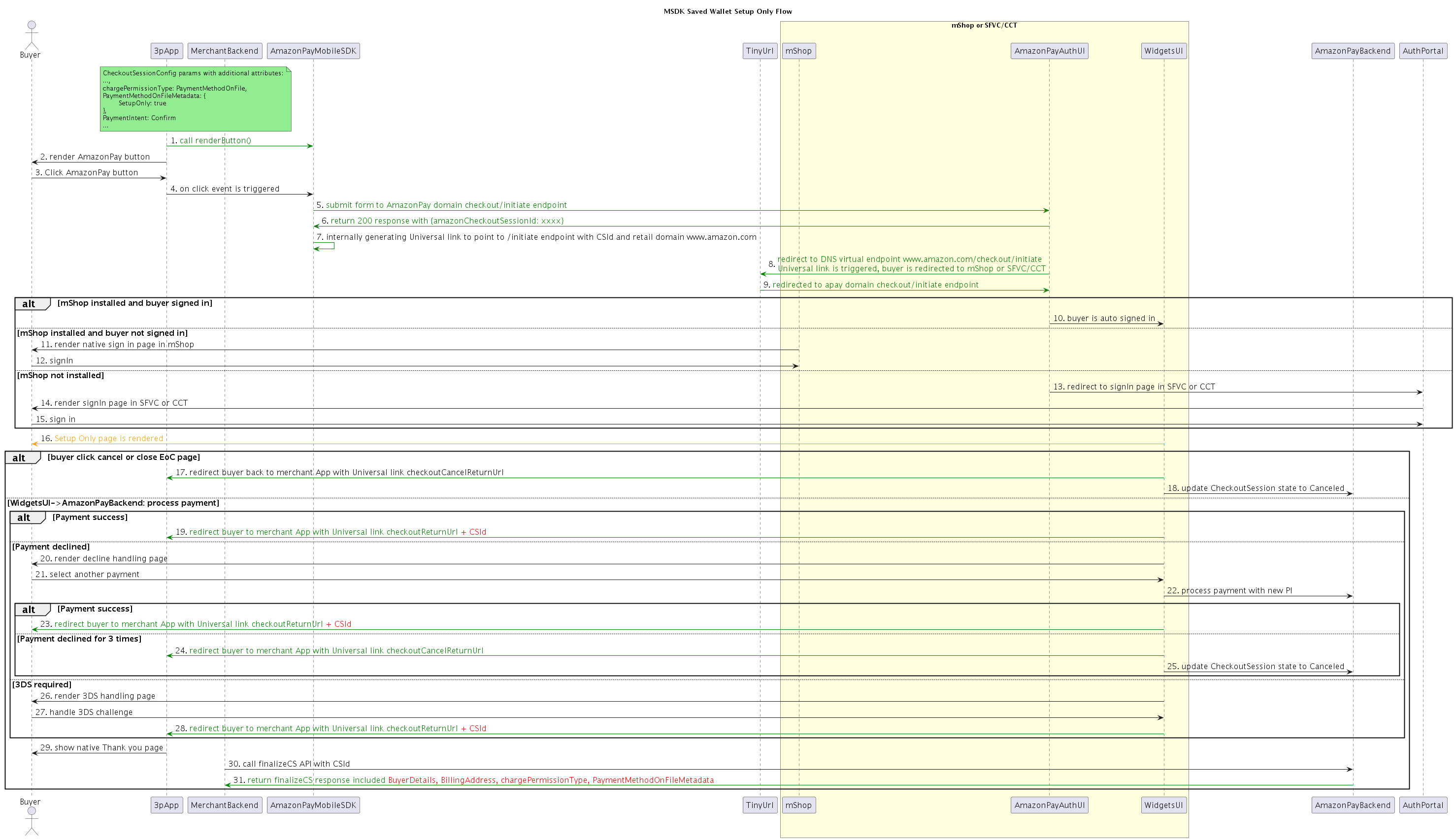This screenshot has height=840, width=1455.
Task: Click message '30. call finalizeCS API with CSId'
Action: click(x=289, y=764)
